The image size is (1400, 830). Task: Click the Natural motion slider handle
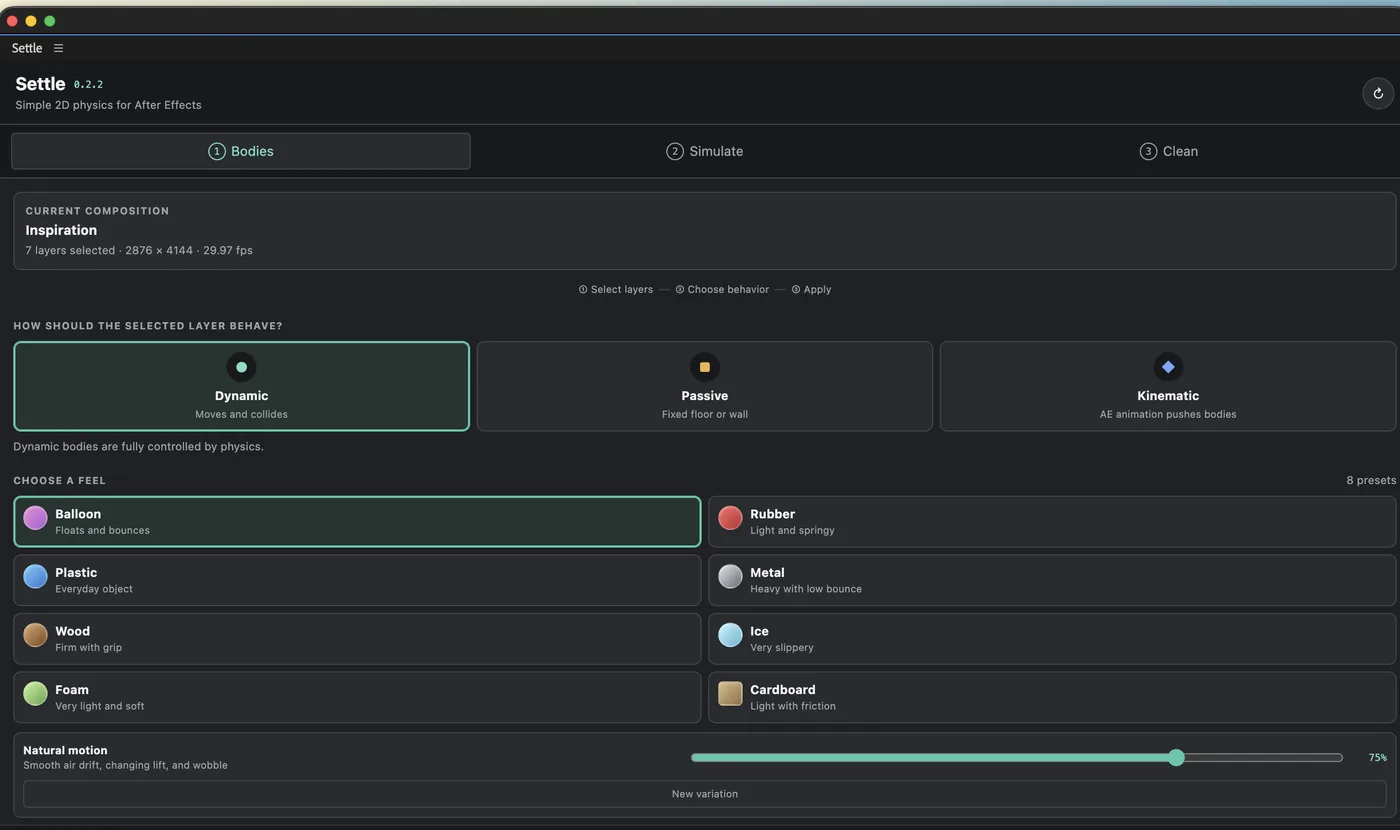(x=1176, y=758)
